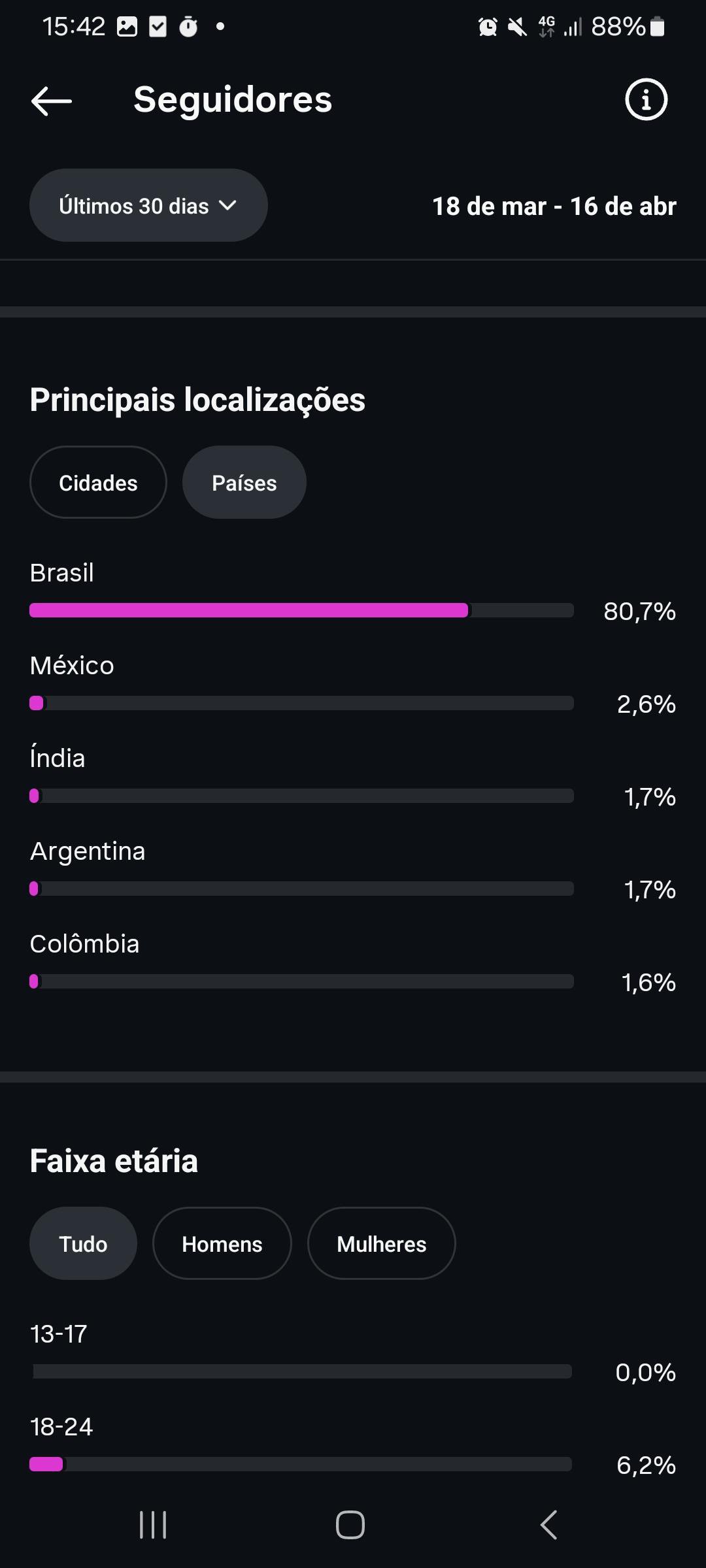Expand the Últimos 30 dias dropdown
706x1568 pixels.
click(148, 206)
